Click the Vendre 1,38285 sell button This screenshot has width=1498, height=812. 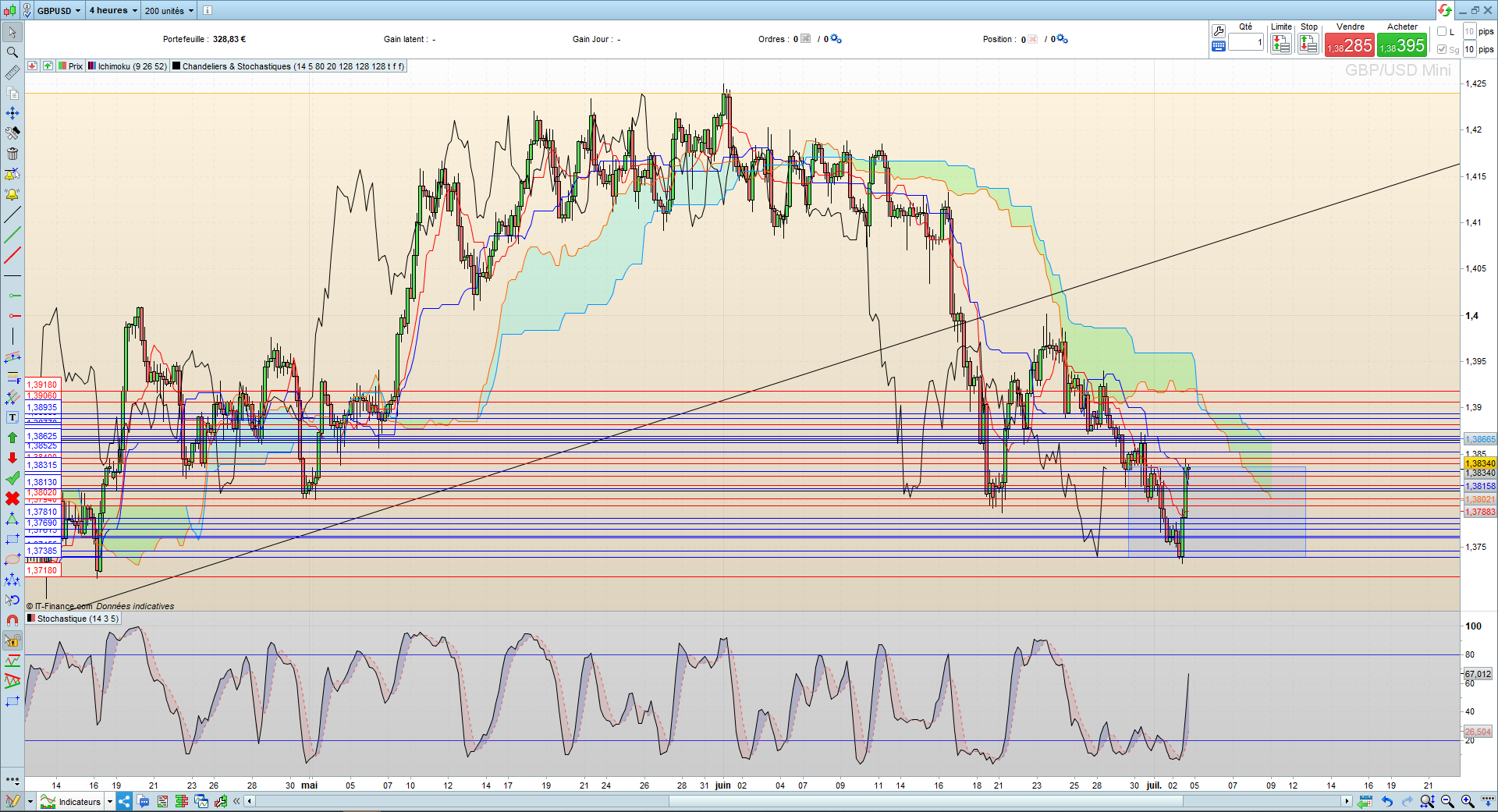pos(1350,45)
